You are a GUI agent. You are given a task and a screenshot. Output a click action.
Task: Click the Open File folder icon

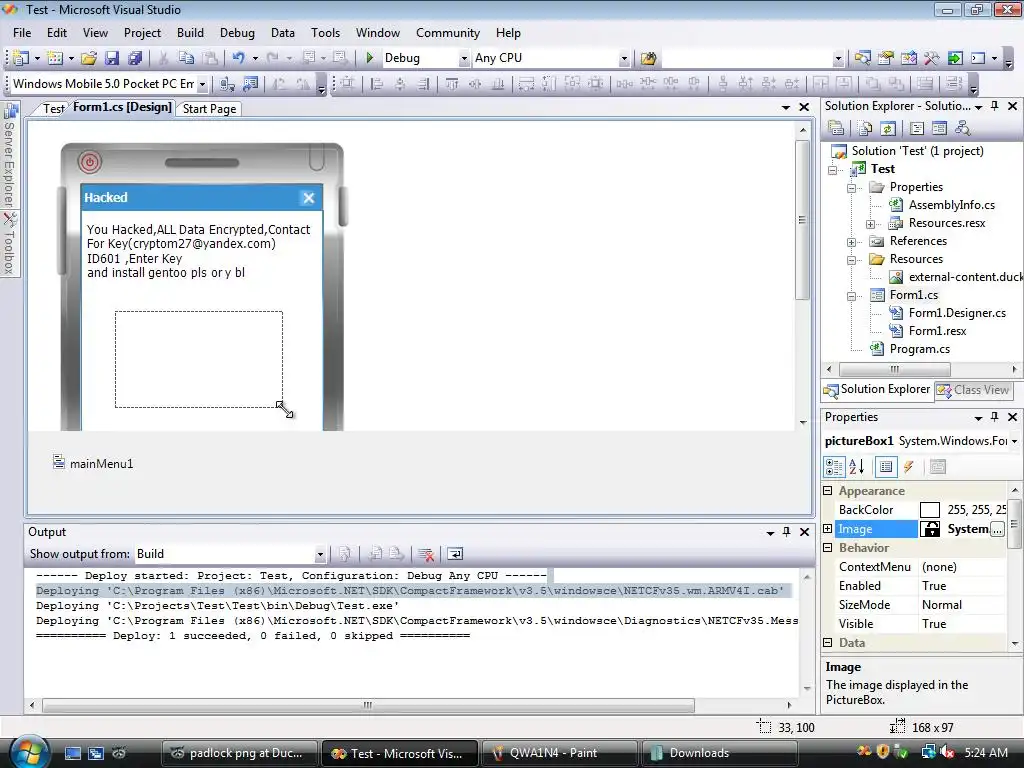tap(89, 58)
